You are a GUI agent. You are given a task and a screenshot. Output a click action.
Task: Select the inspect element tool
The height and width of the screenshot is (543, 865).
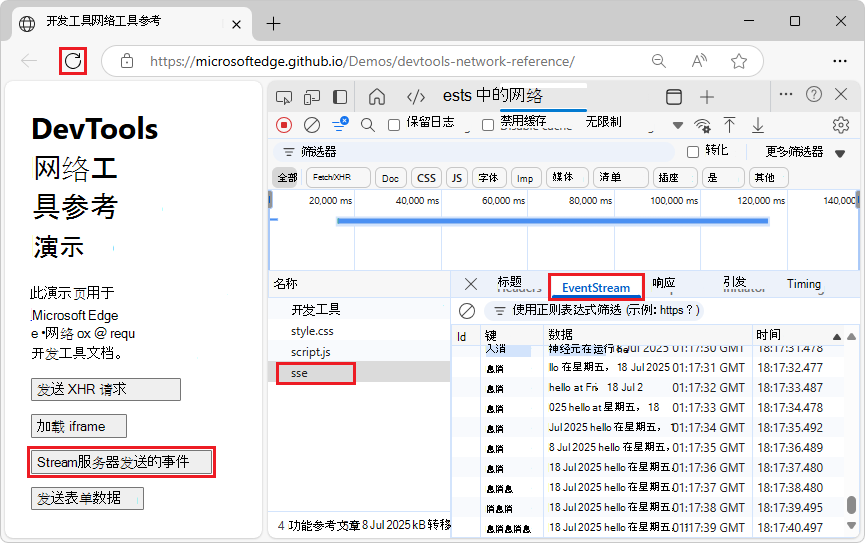coord(284,98)
